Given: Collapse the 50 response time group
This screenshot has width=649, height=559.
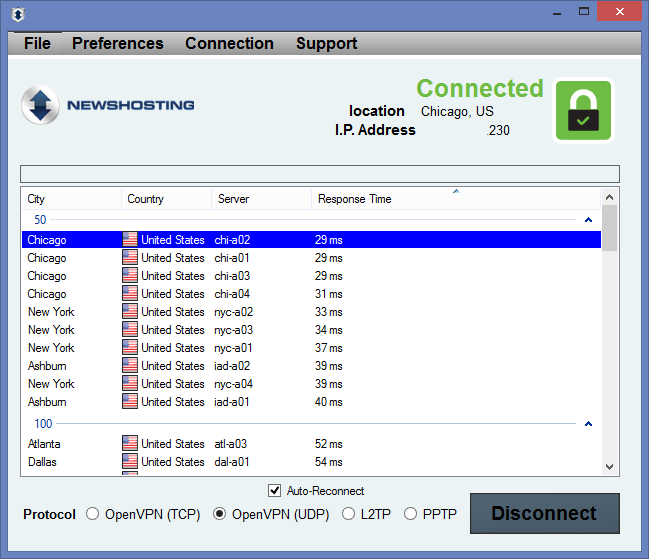Looking at the screenshot, I should coord(588,220).
